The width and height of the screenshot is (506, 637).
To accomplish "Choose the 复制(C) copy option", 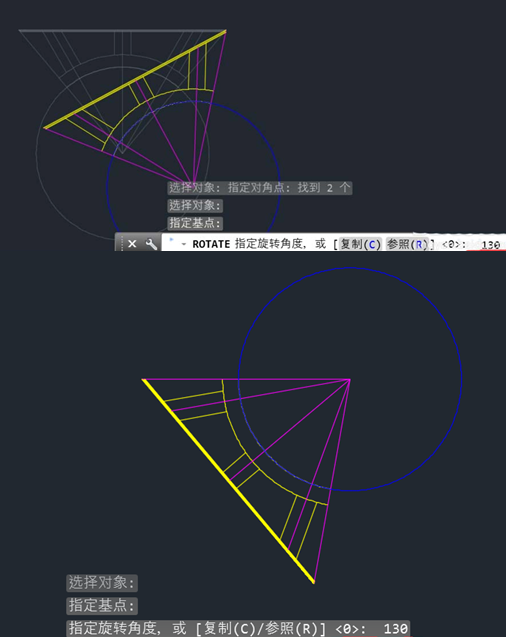I will [x=360, y=244].
